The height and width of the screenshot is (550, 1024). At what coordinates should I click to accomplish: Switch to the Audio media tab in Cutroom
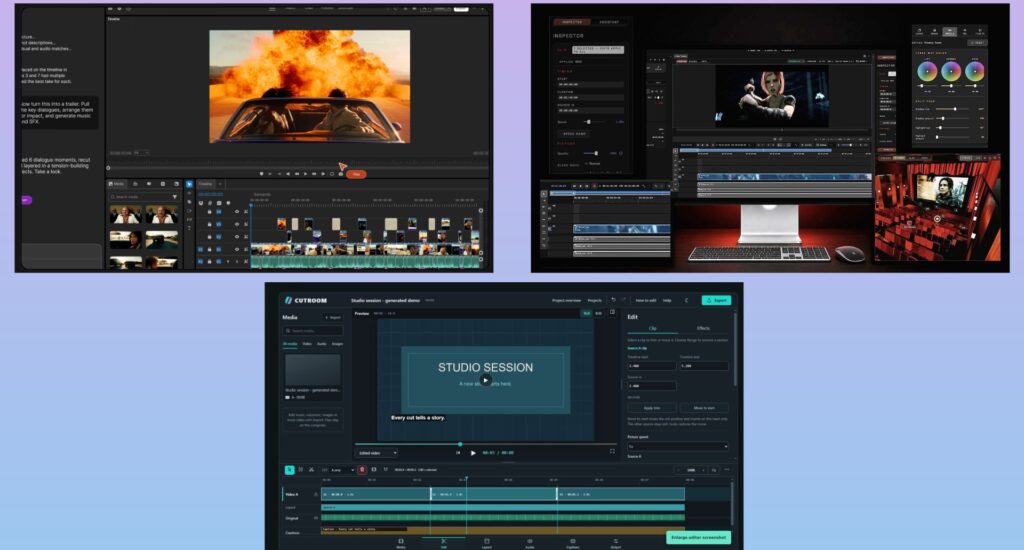coord(321,344)
